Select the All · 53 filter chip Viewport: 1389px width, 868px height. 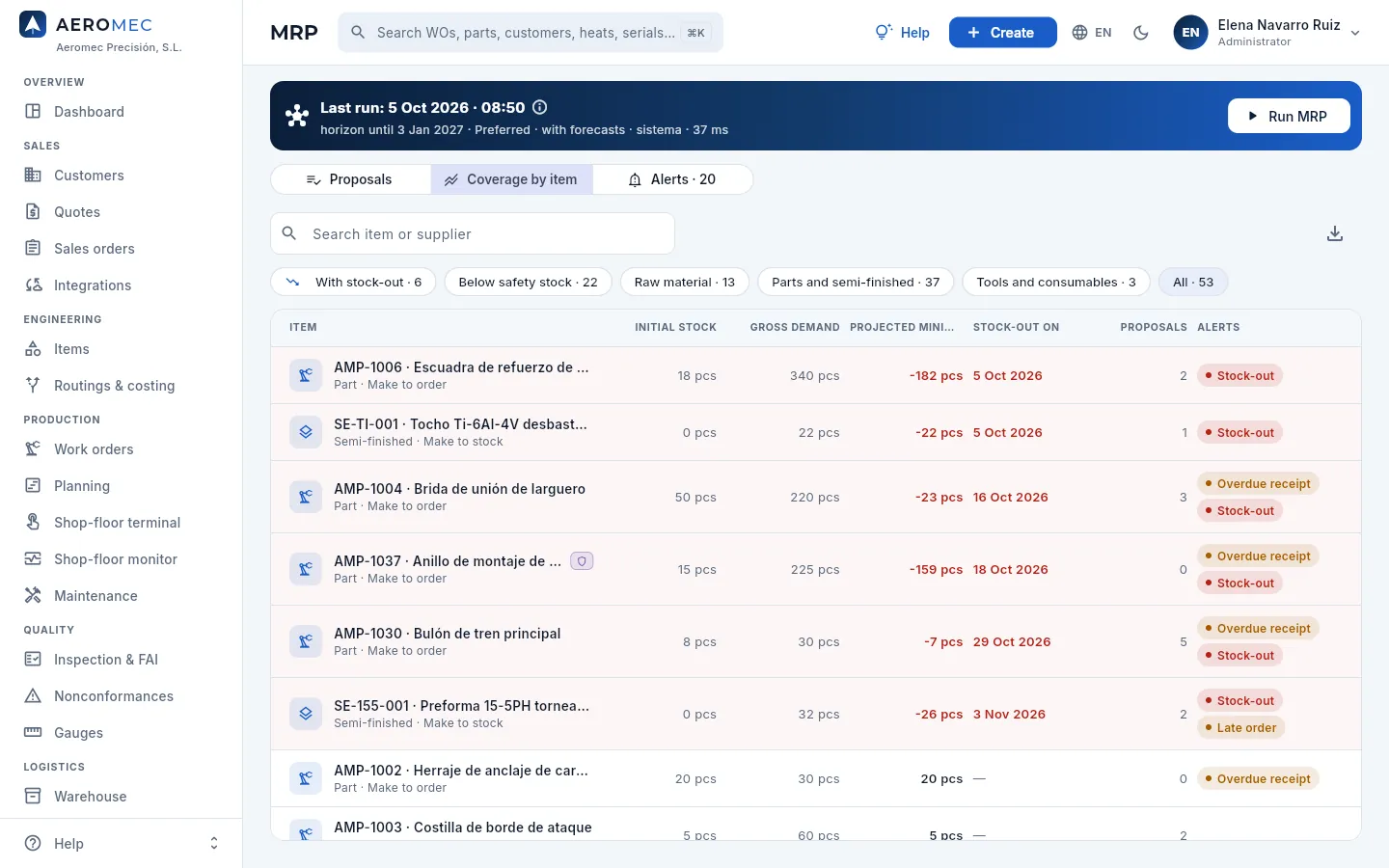1193,282
